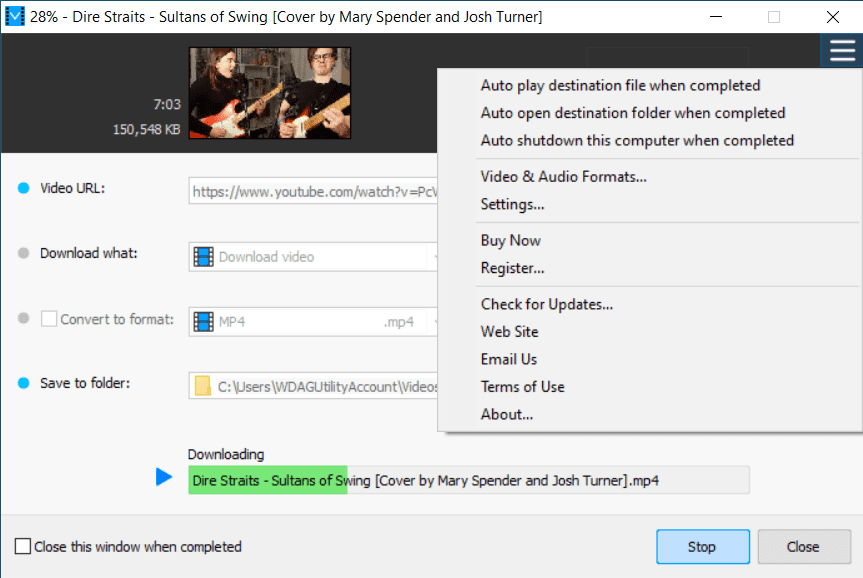Open the hamburger menu icon
This screenshot has width=863, height=578.
click(x=842, y=51)
